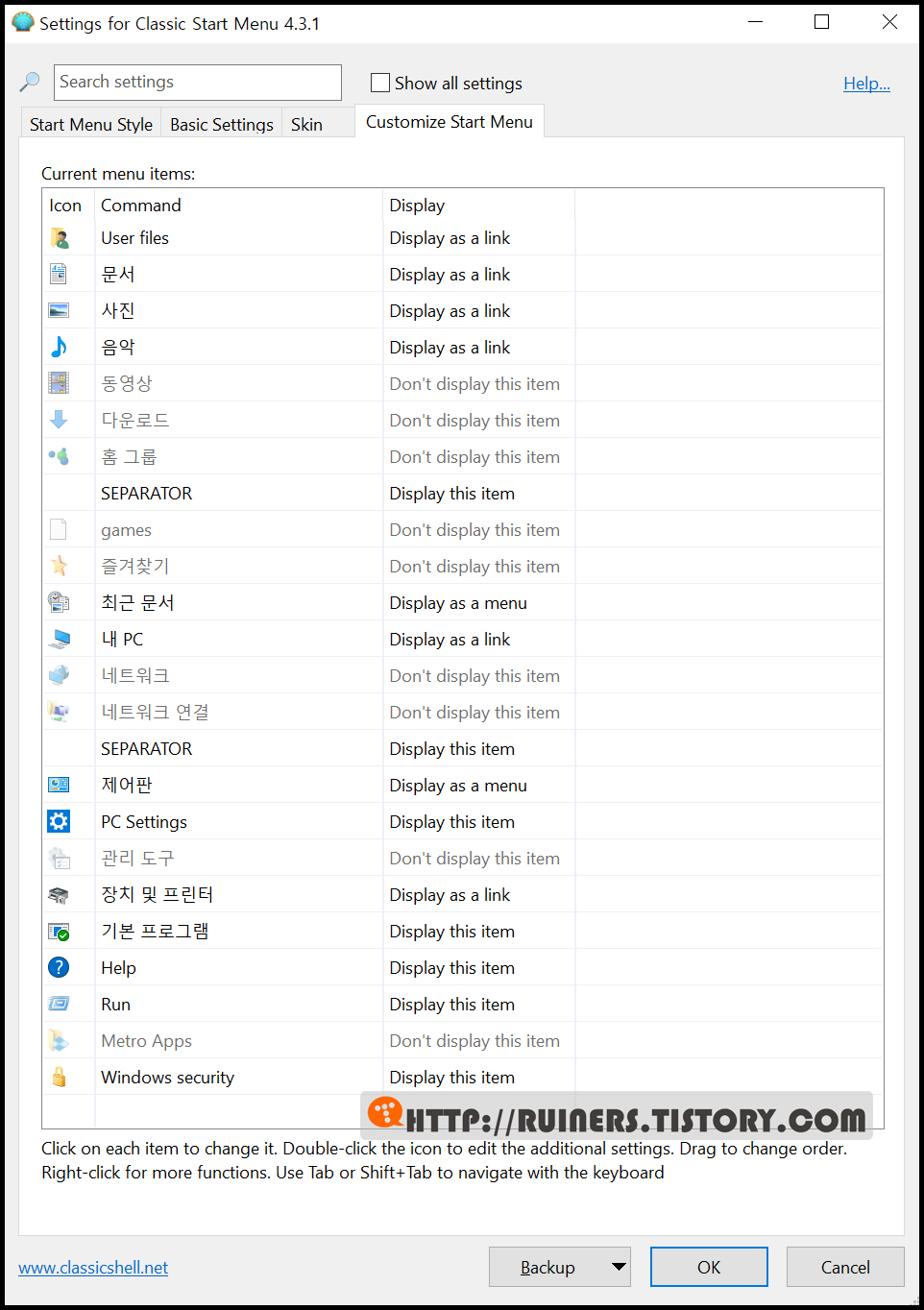Image resolution: width=924 pixels, height=1310 pixels.
Task: Click the Backup button
Action: pyautogui.click(x=548, y=1267)
